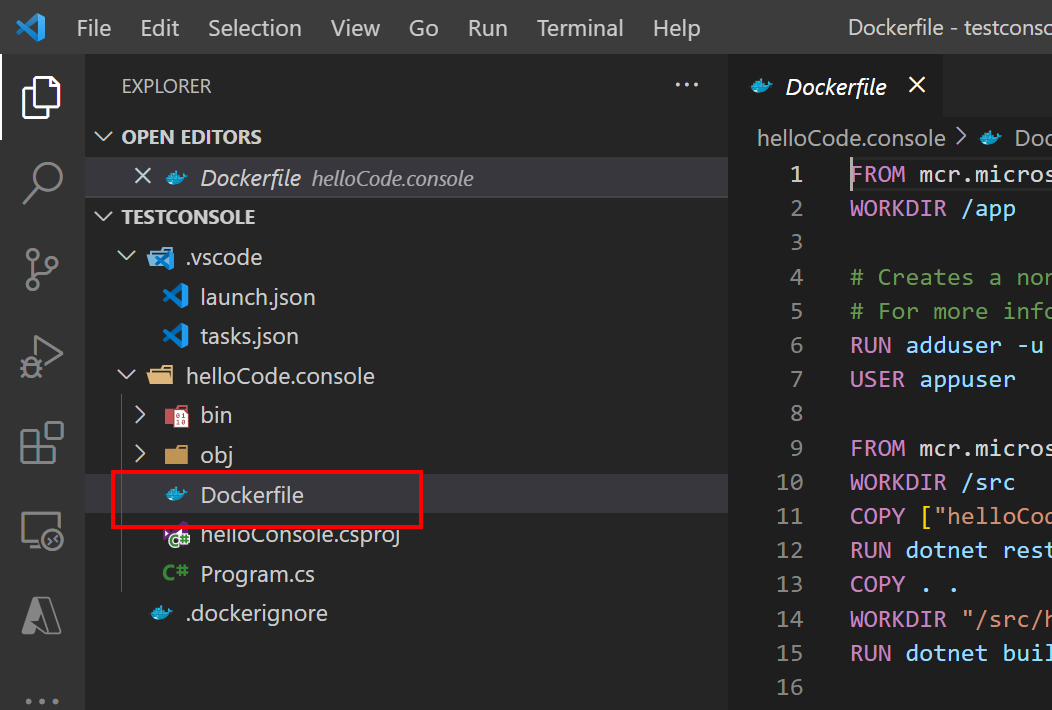Click Docker icon in breadcrumb
The height and width of the screenshot is (710, 1052).
990,138
